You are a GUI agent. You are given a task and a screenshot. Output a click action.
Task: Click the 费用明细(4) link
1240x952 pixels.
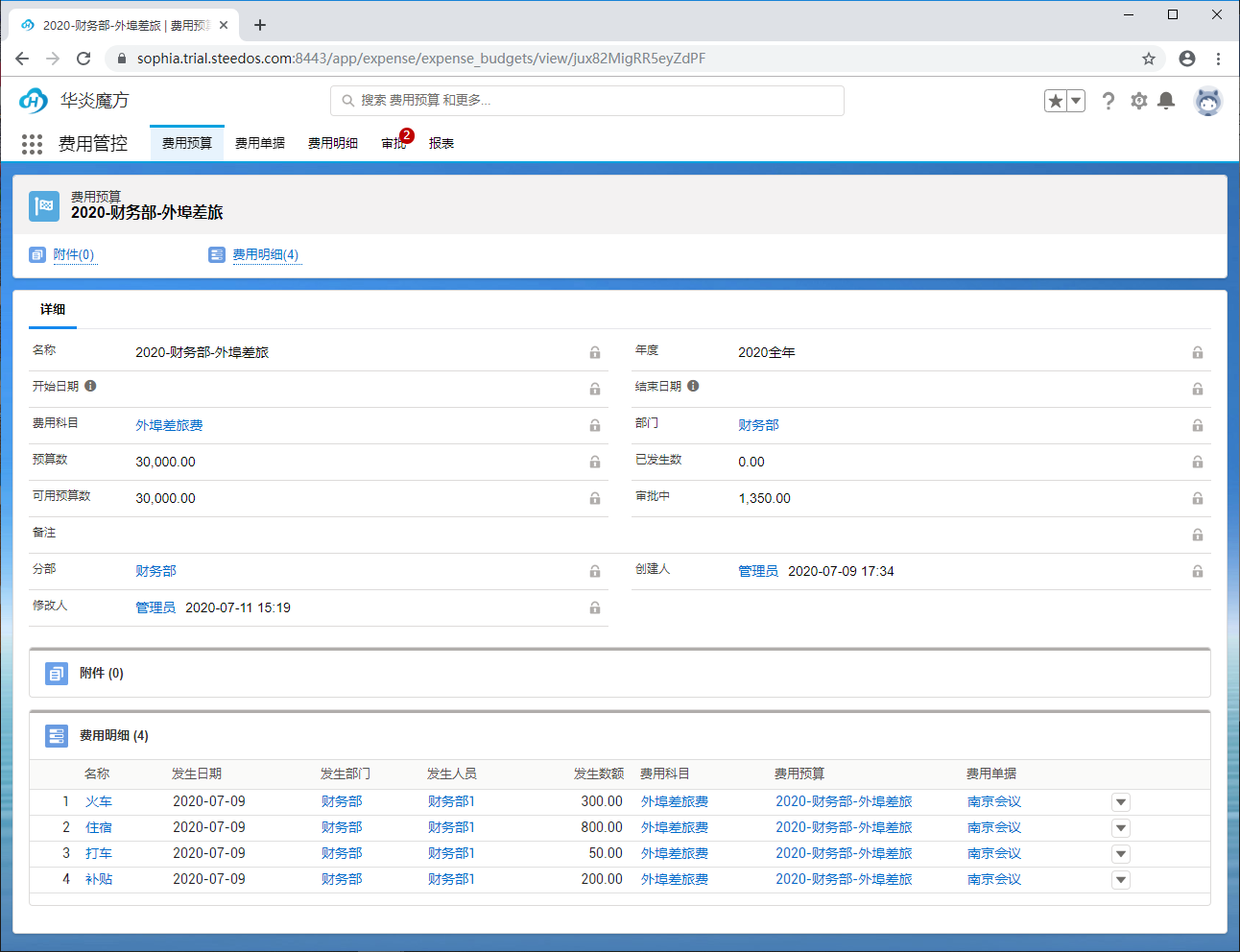pos(266,254)
